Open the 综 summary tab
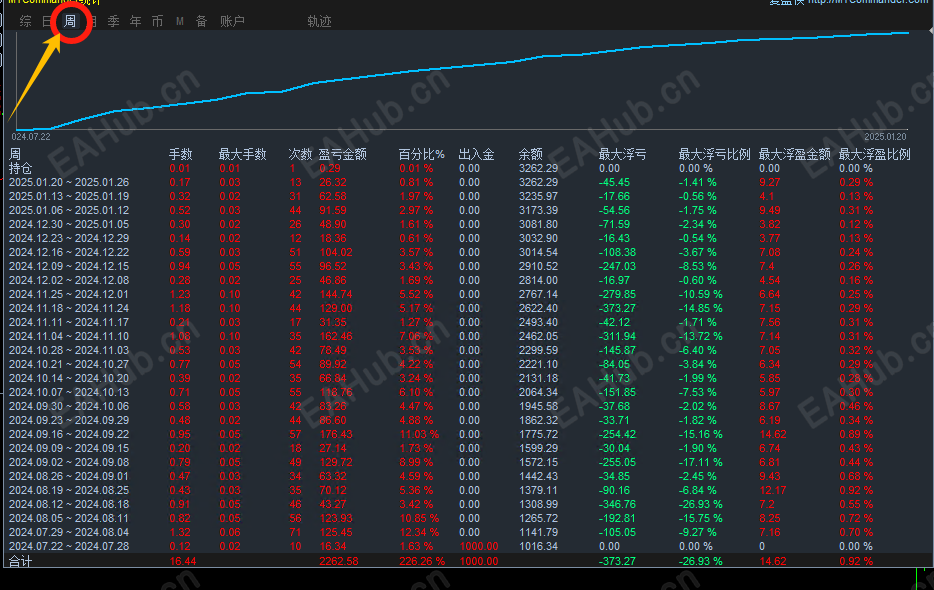 coord(26,21)
